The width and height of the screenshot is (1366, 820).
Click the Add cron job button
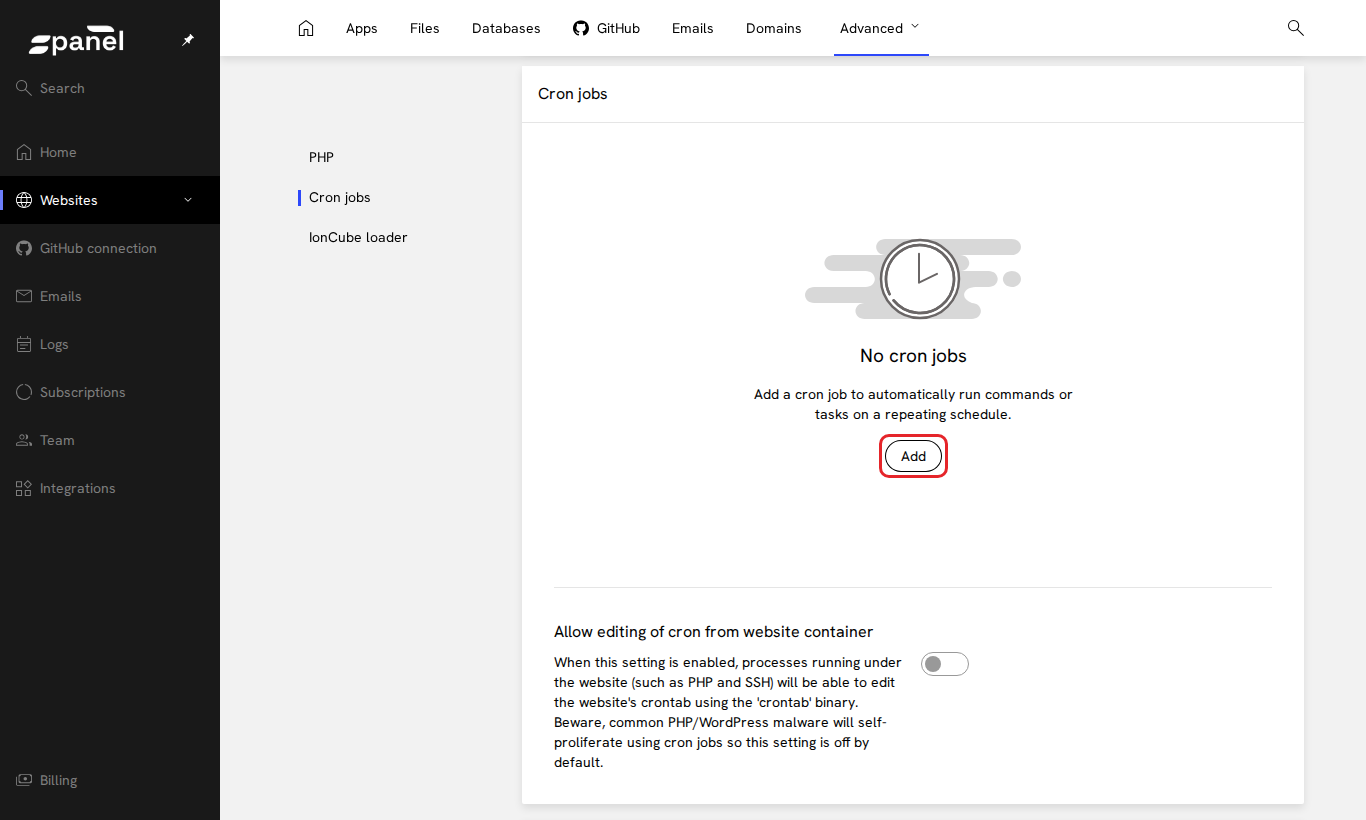click(x=913, y=456)
